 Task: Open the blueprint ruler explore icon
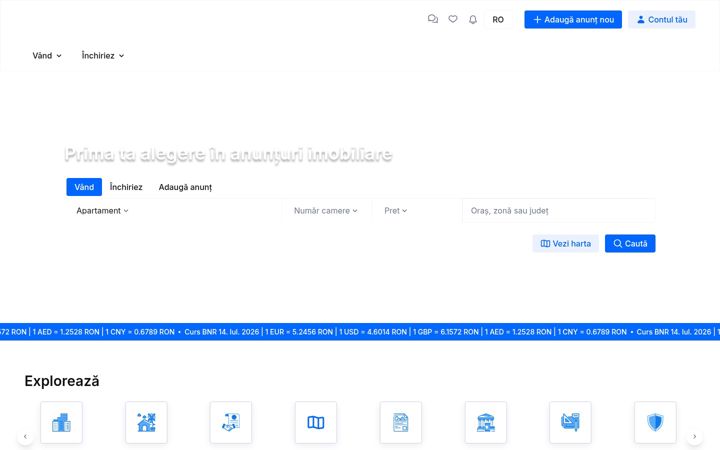[570, 422]
